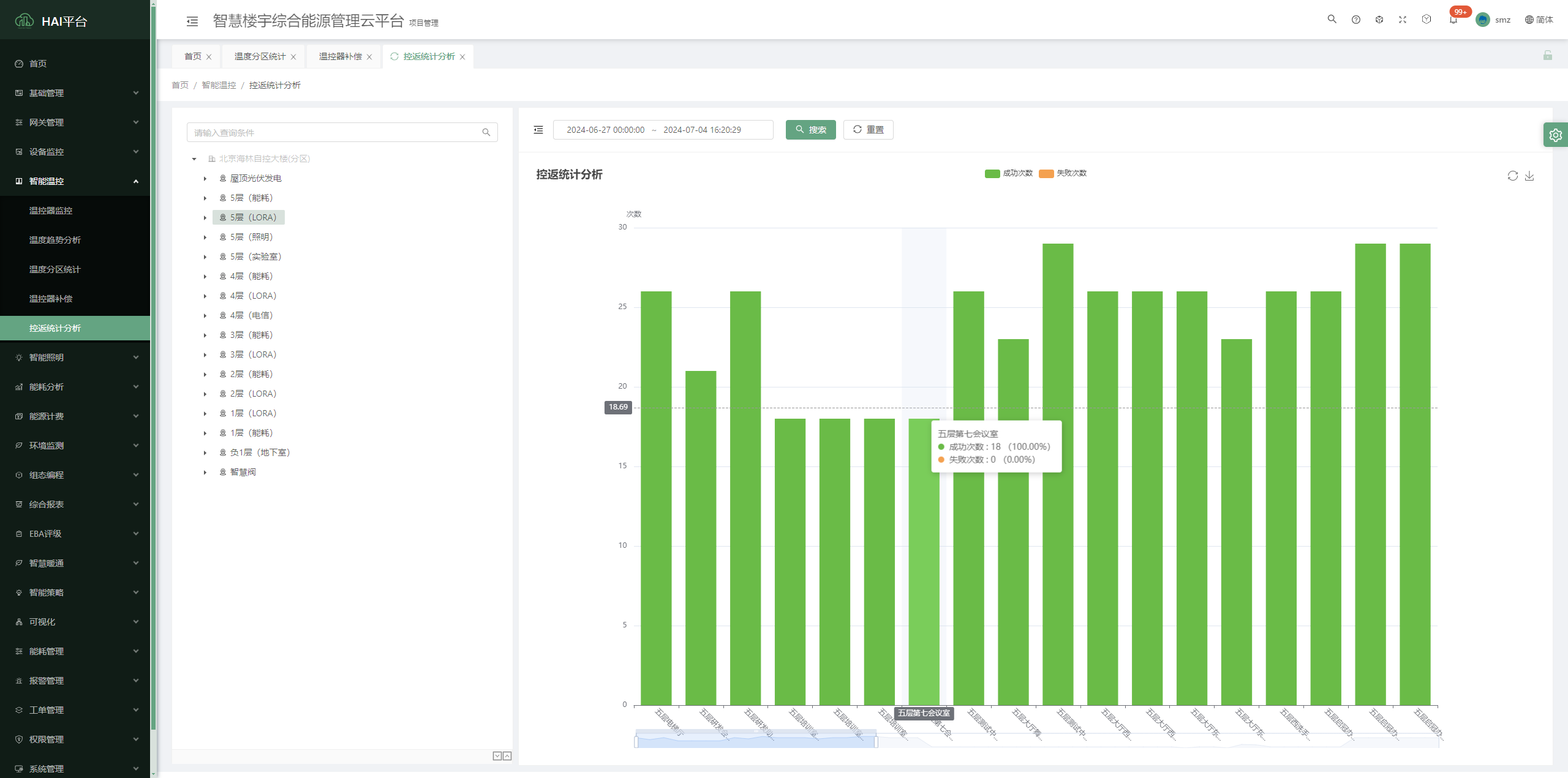Collapse the sidebar with the hamburger icon
The height and width of the screenshot is (778, 1568).
(192, 21)
